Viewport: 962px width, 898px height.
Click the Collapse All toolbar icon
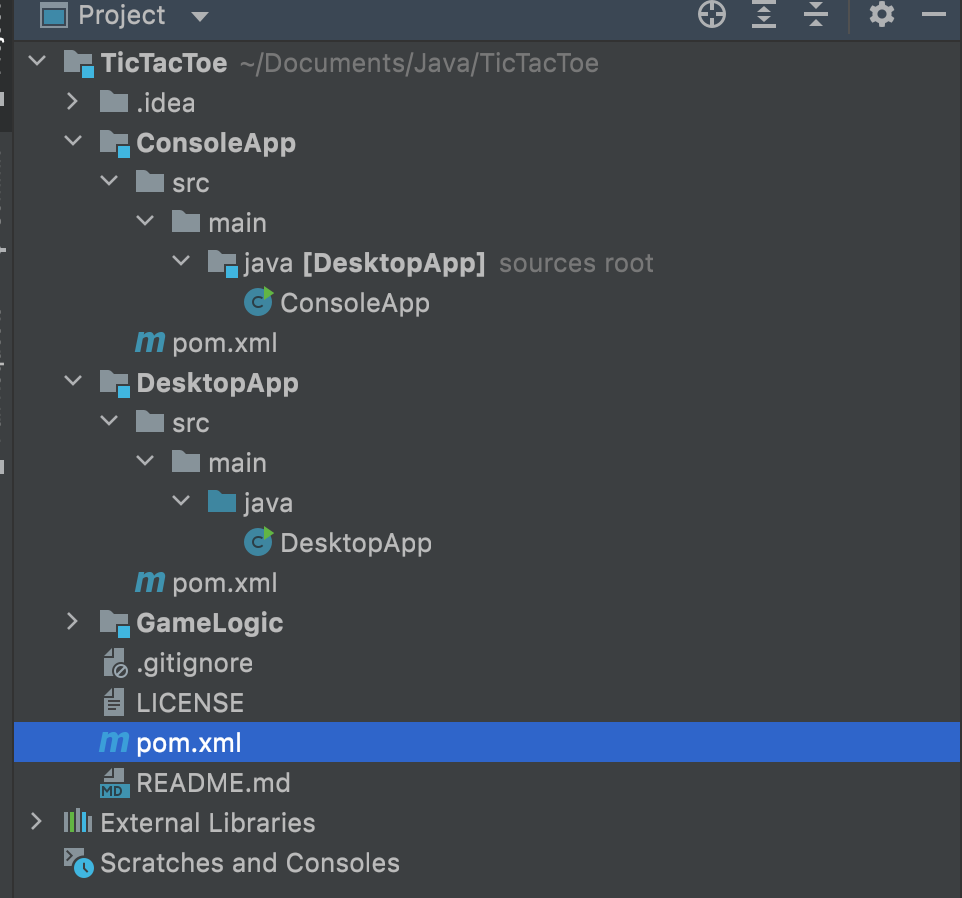click(x=815, y=14)
